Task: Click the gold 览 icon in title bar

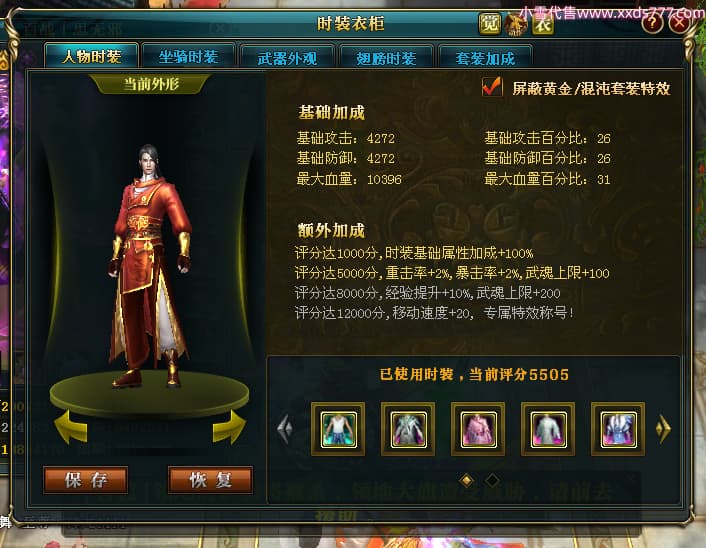Action: (x=489, y=24)
